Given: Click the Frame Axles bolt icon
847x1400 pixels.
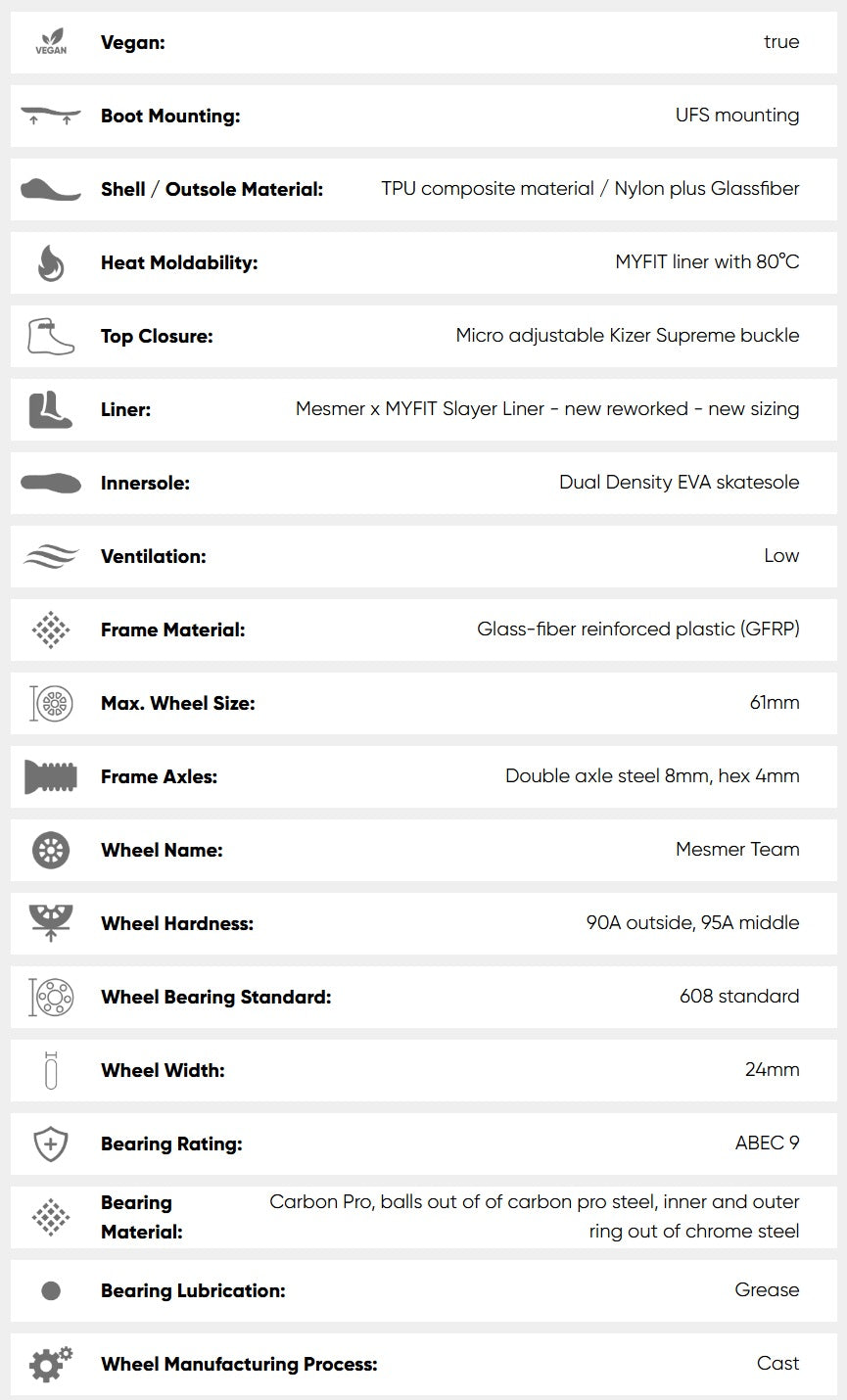Looking at the screenshot, I should coord(51,776).
